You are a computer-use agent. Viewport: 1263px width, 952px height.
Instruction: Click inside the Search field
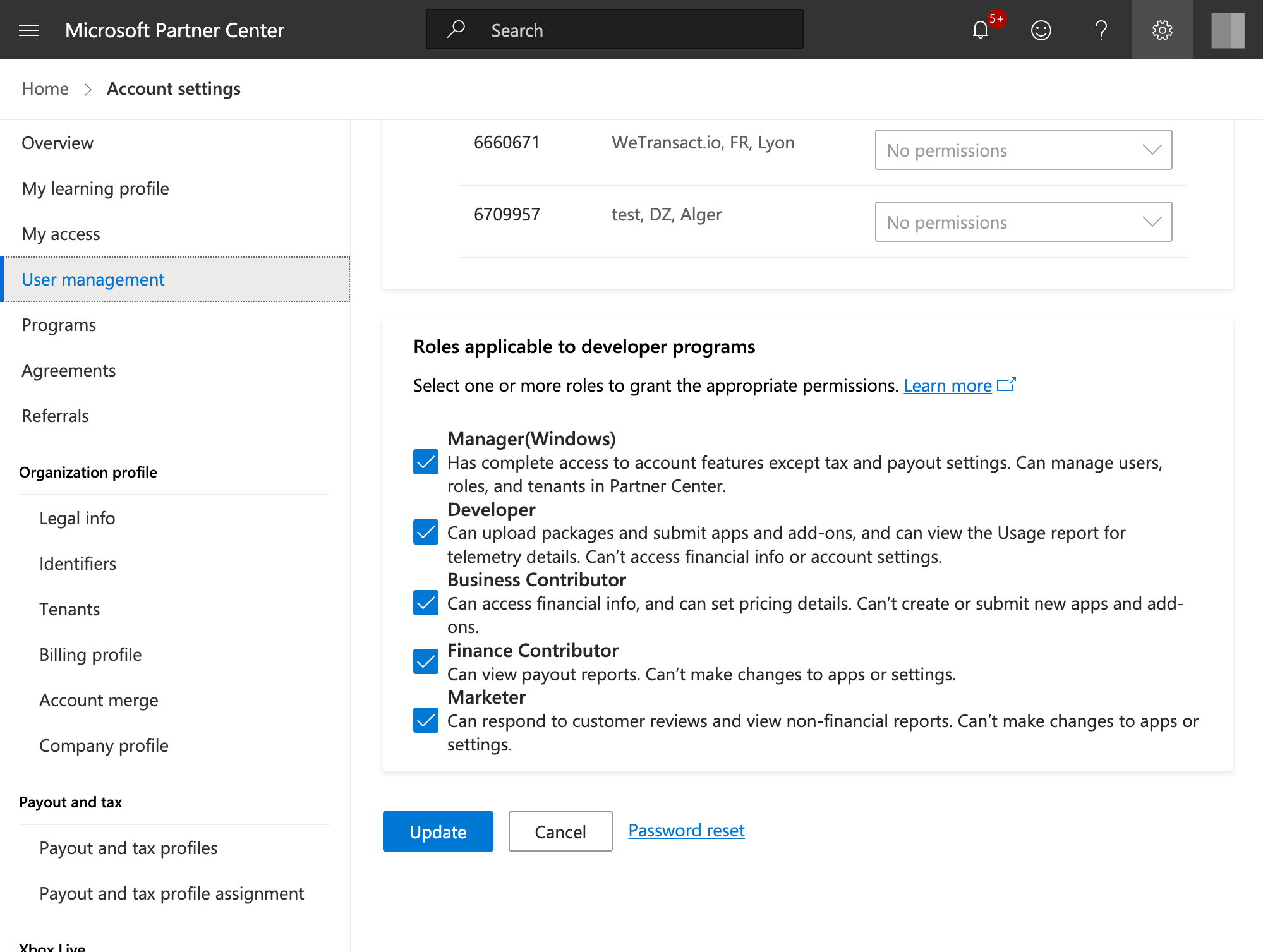(x=615, y=29)
